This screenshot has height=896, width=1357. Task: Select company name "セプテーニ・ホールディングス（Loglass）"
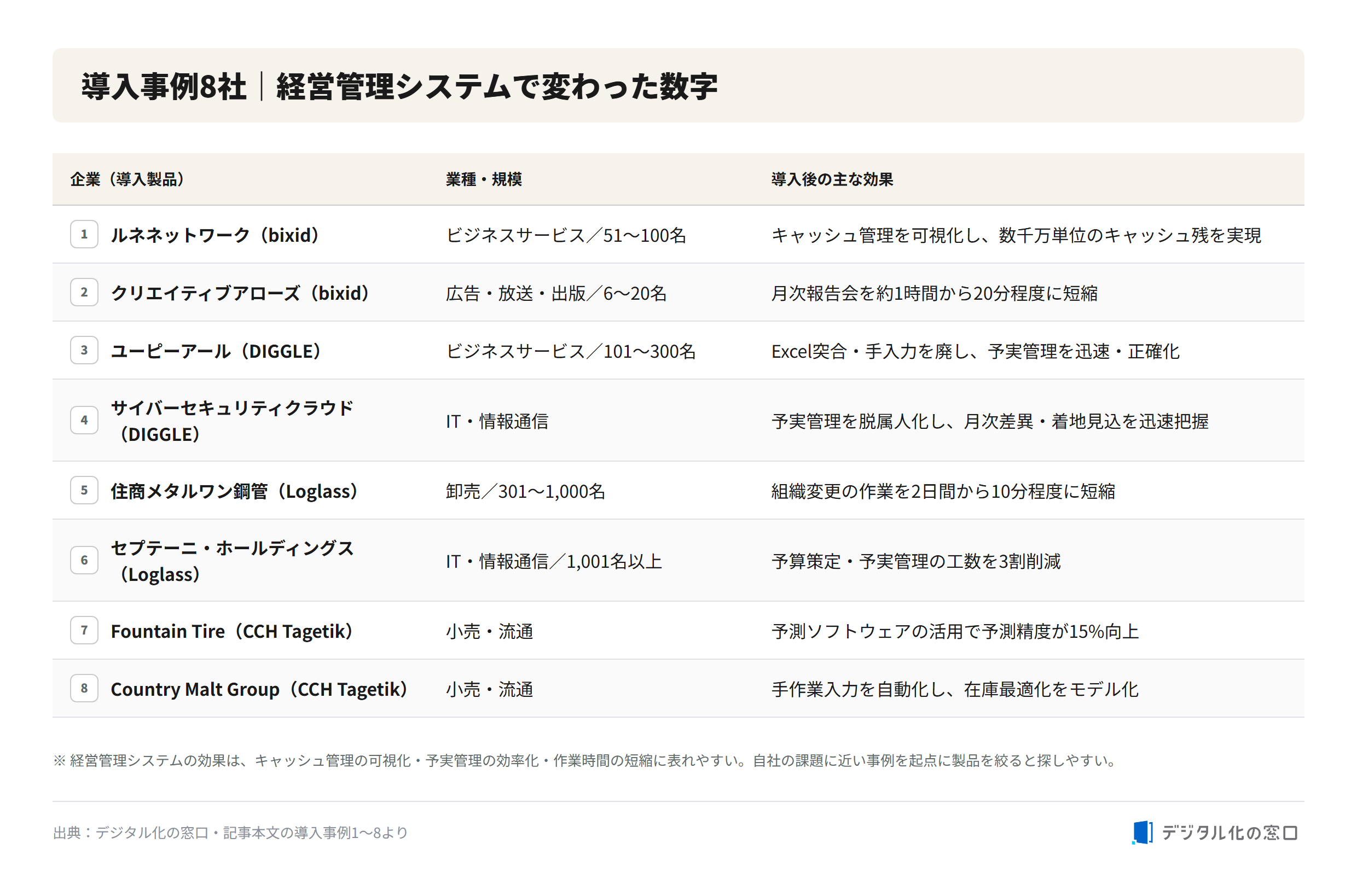(x=232, y=561)
